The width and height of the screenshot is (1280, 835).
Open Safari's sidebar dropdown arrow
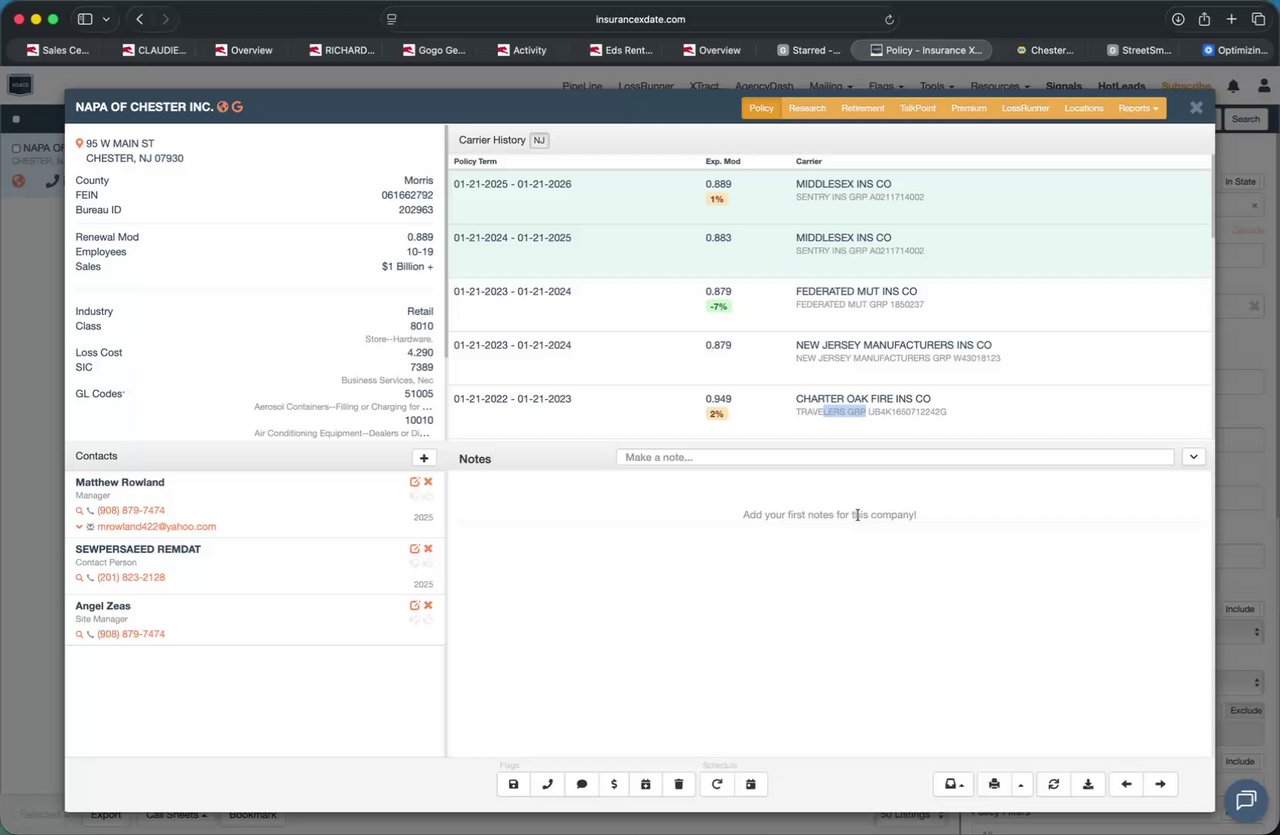(107, 19)
